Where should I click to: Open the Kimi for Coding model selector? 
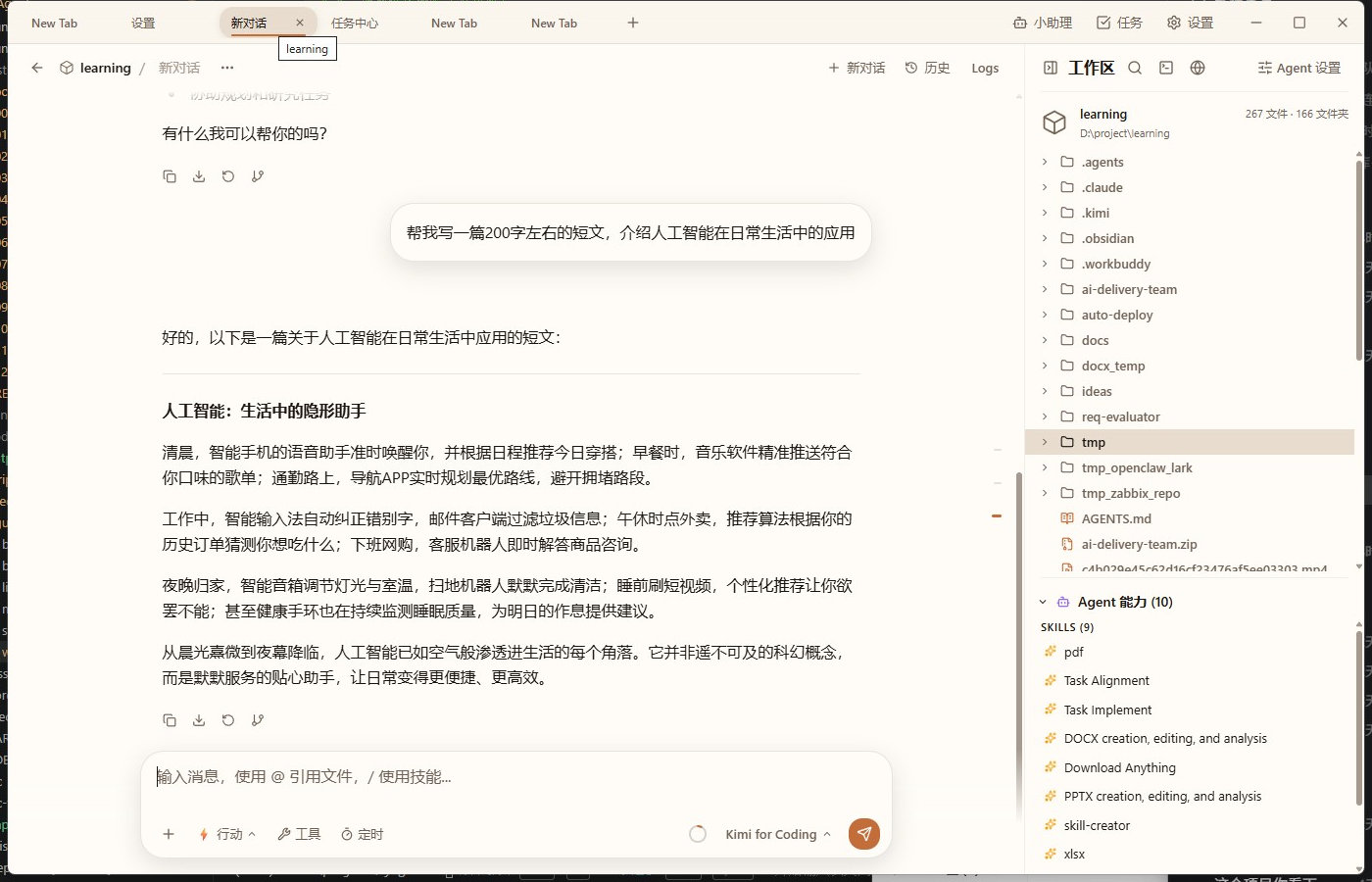click(x=778, y=834)
